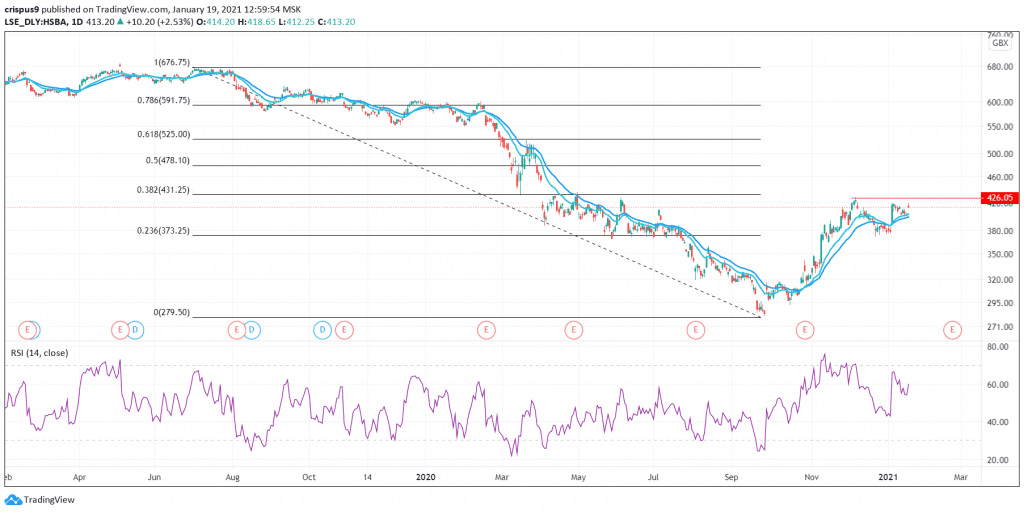Click the 2021 label on the time axis
Screen dimensions: 1024x513
[x=888, y=478]
